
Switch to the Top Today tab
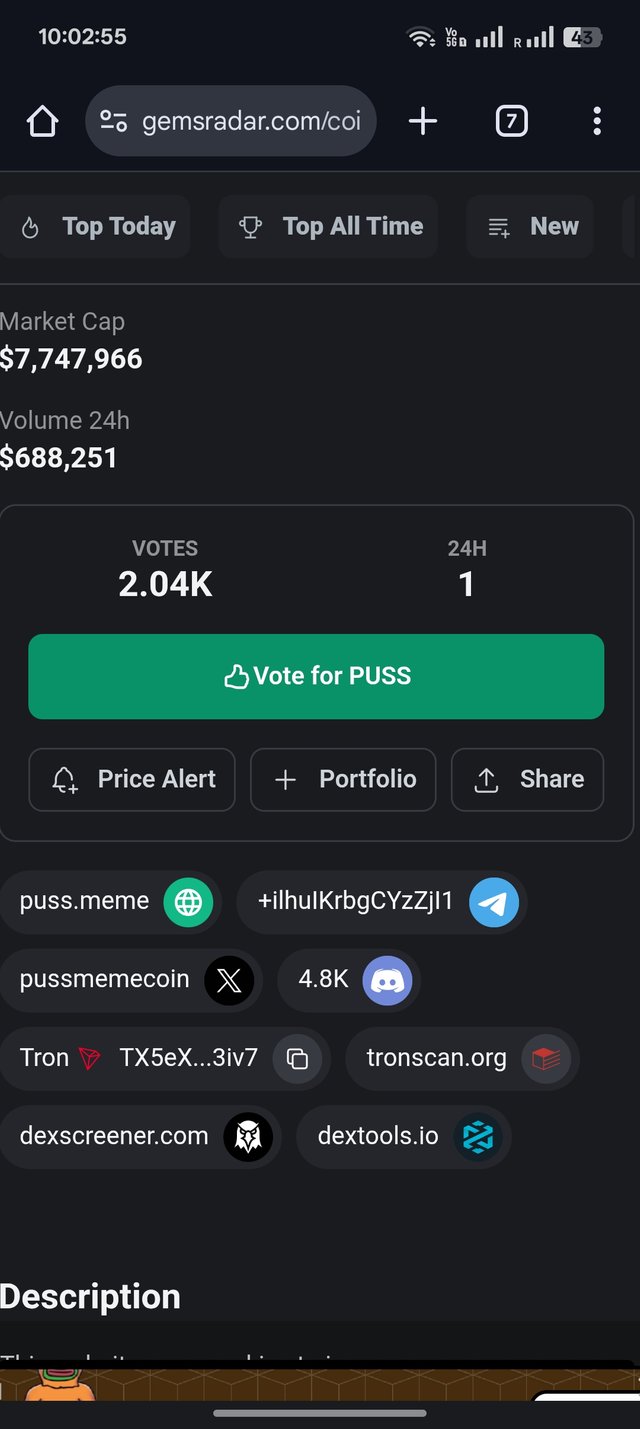point(98,227)
